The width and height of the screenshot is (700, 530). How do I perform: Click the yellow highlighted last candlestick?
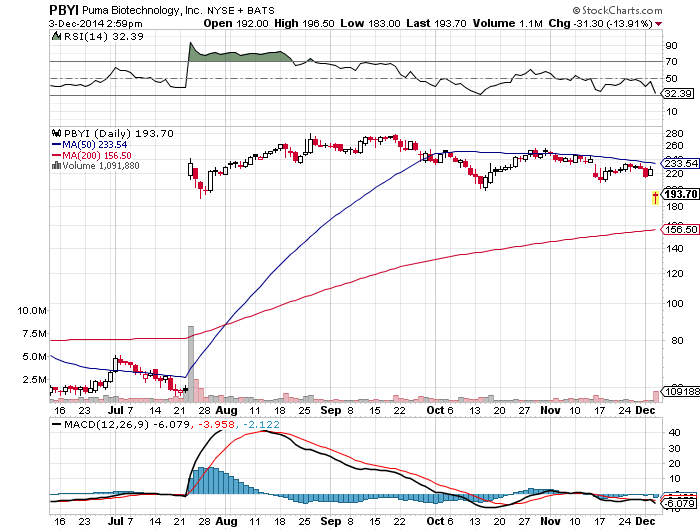(x=655, y=197)
